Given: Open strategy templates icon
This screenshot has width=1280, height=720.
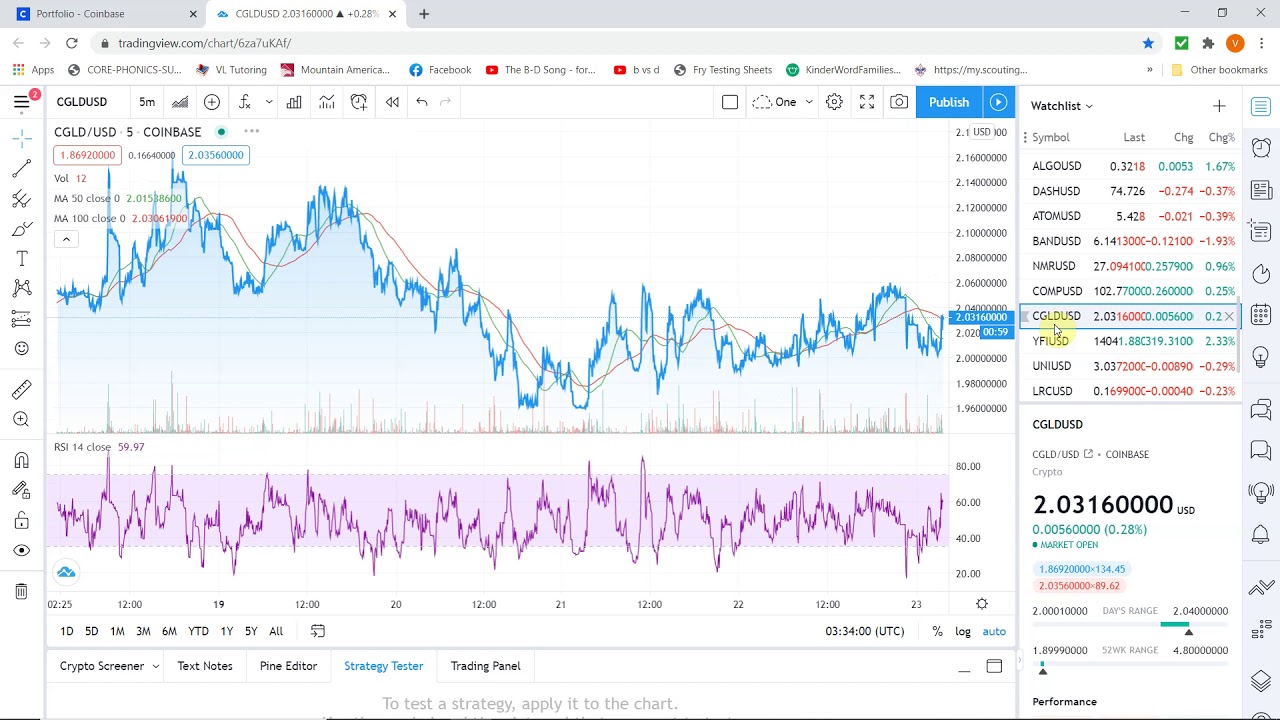Looking at the screenshot, I should (327, 102).
